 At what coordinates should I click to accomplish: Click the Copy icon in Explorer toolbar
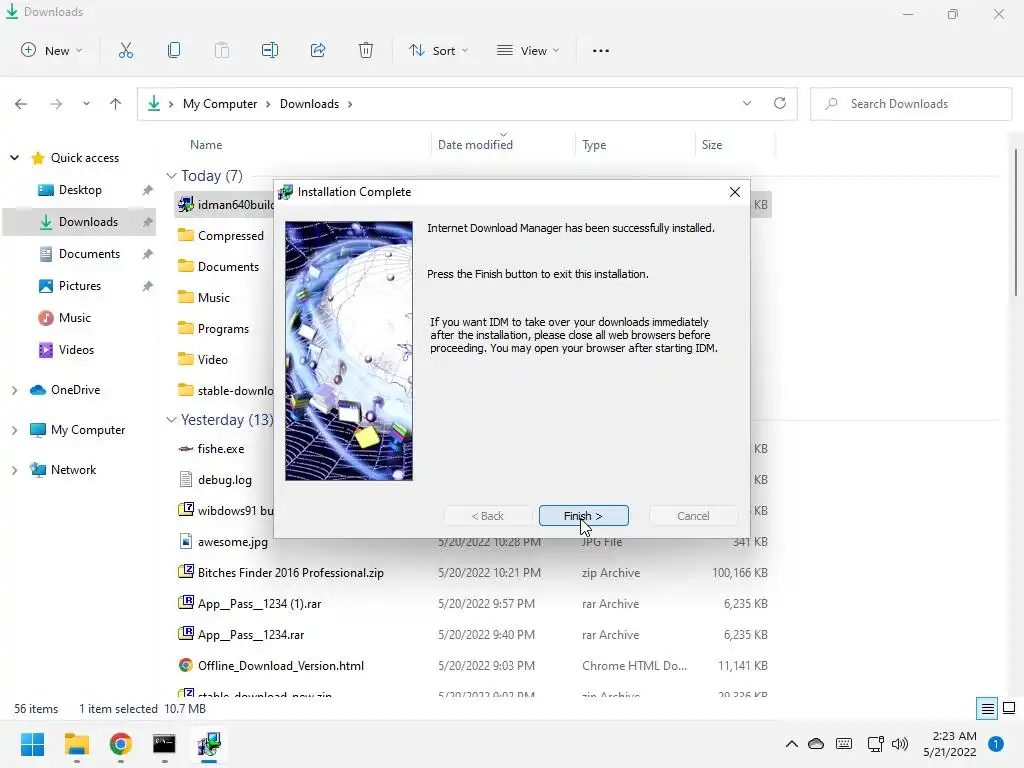(174, 50)
